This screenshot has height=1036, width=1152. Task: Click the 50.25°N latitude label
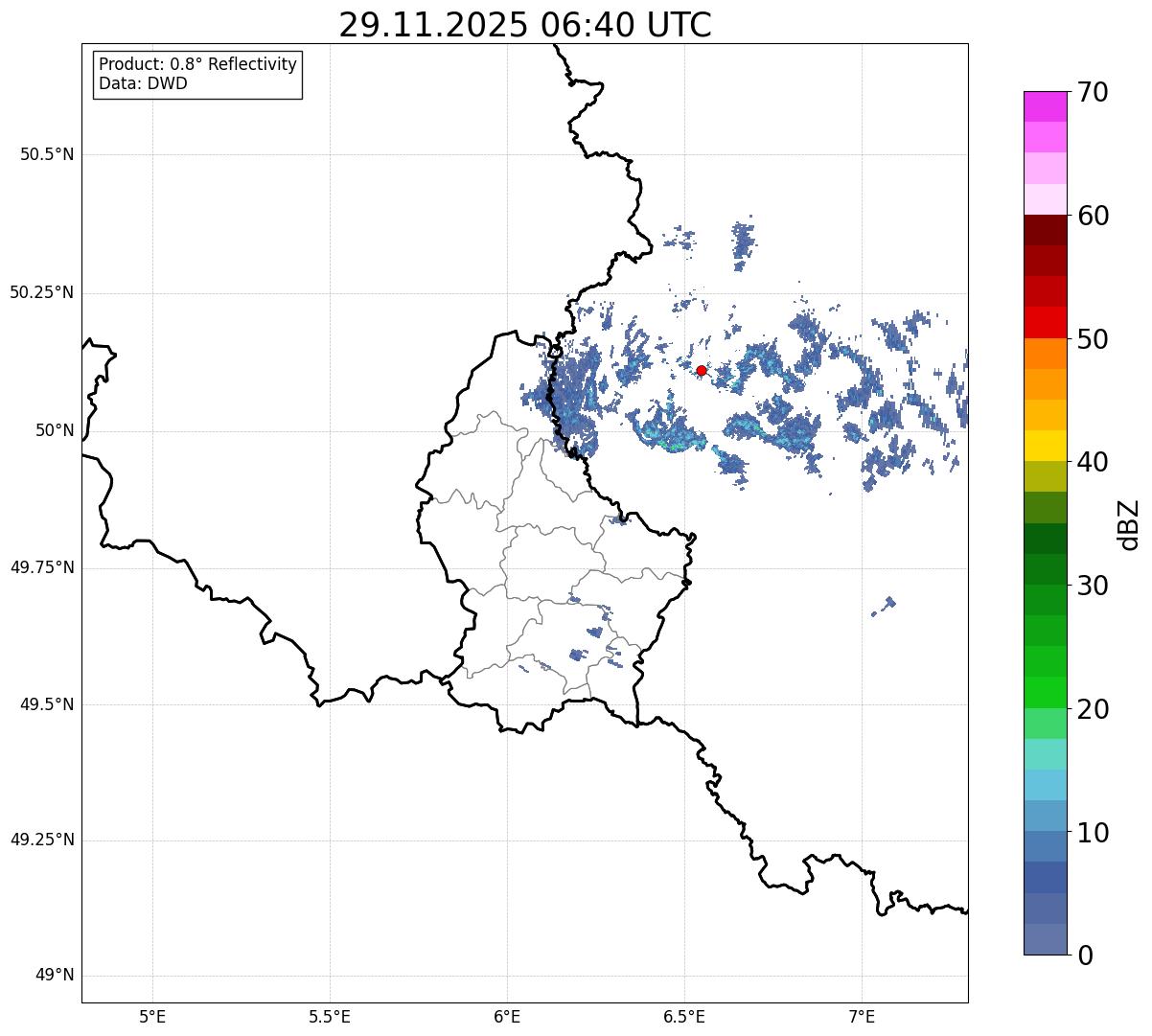pos(42,292)
